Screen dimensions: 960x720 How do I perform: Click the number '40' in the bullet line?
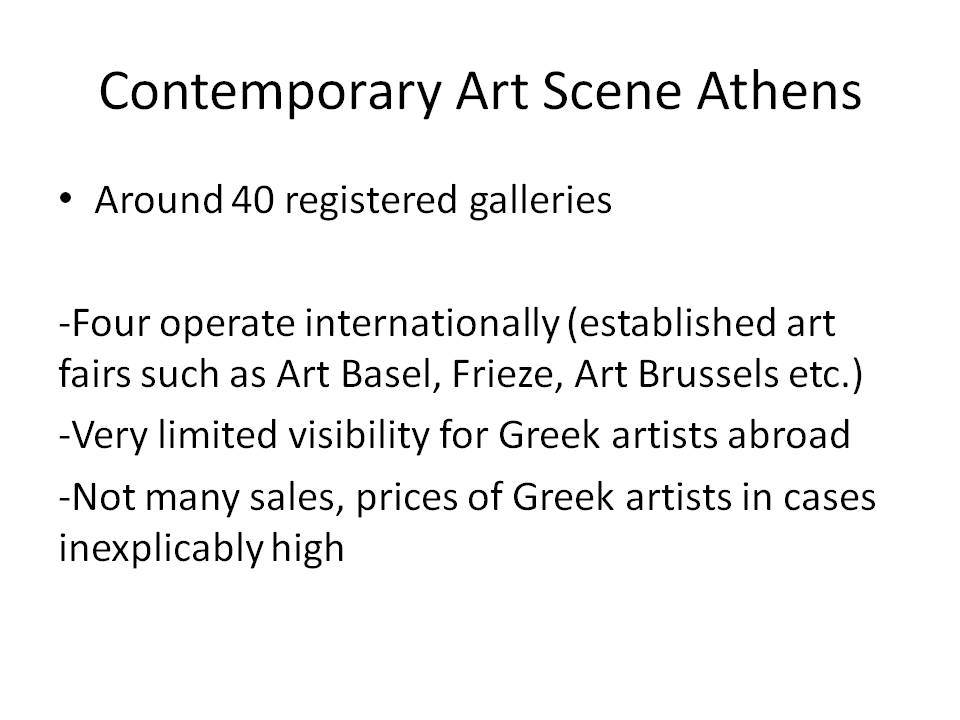pyautogui.click(x=252, y=200)
